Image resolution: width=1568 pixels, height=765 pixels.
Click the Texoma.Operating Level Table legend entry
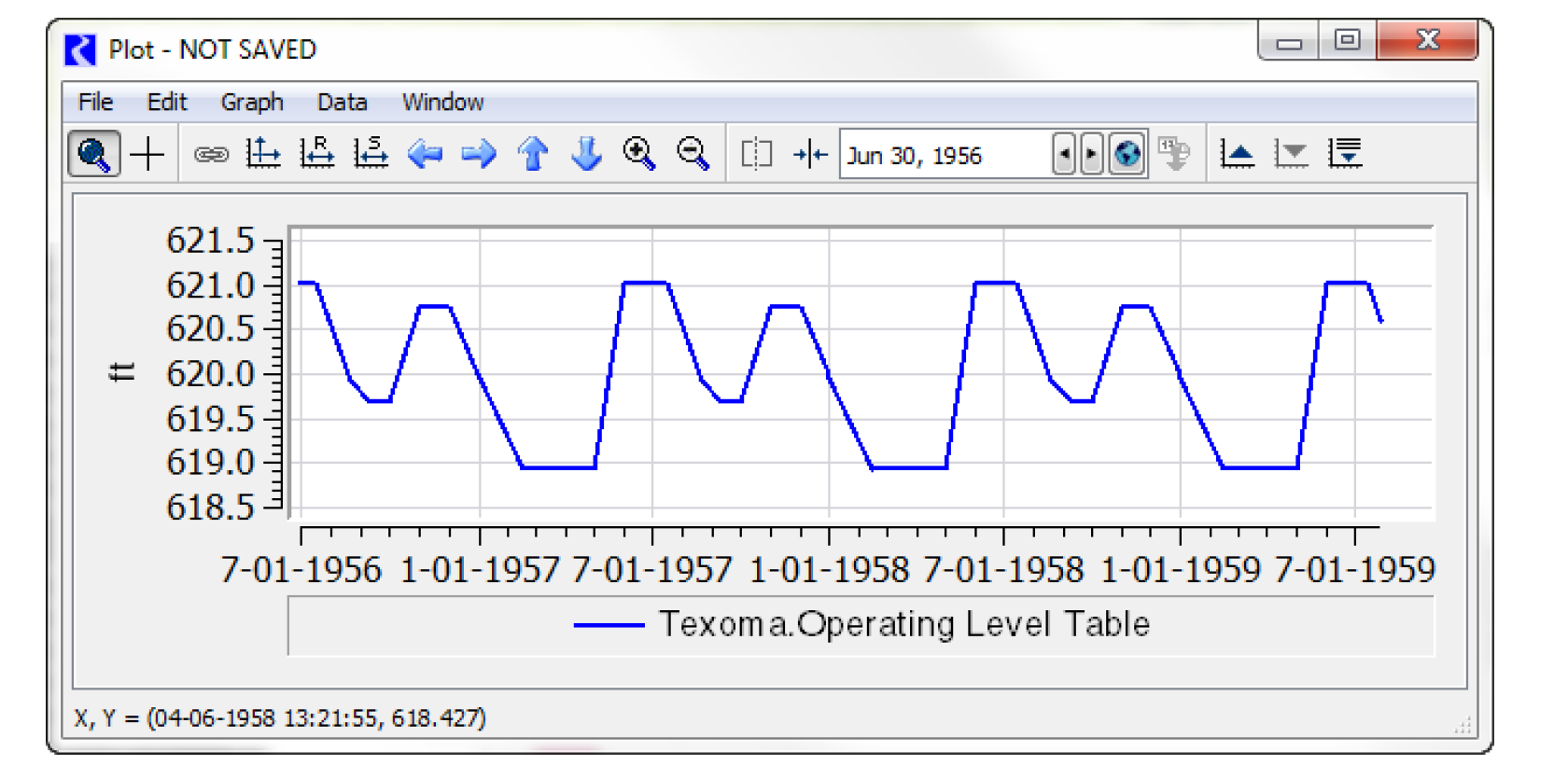point(903,624)
